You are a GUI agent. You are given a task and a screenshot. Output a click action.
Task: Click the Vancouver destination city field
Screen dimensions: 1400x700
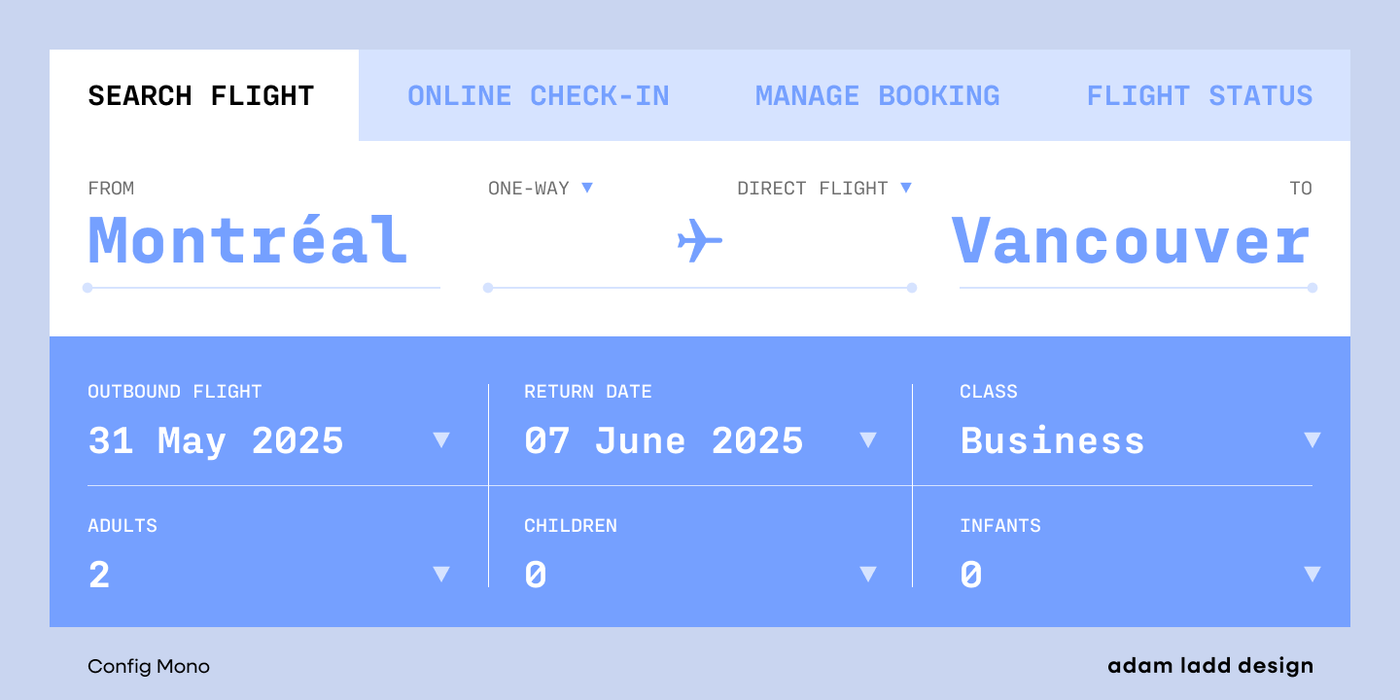tap(1131, 241)
